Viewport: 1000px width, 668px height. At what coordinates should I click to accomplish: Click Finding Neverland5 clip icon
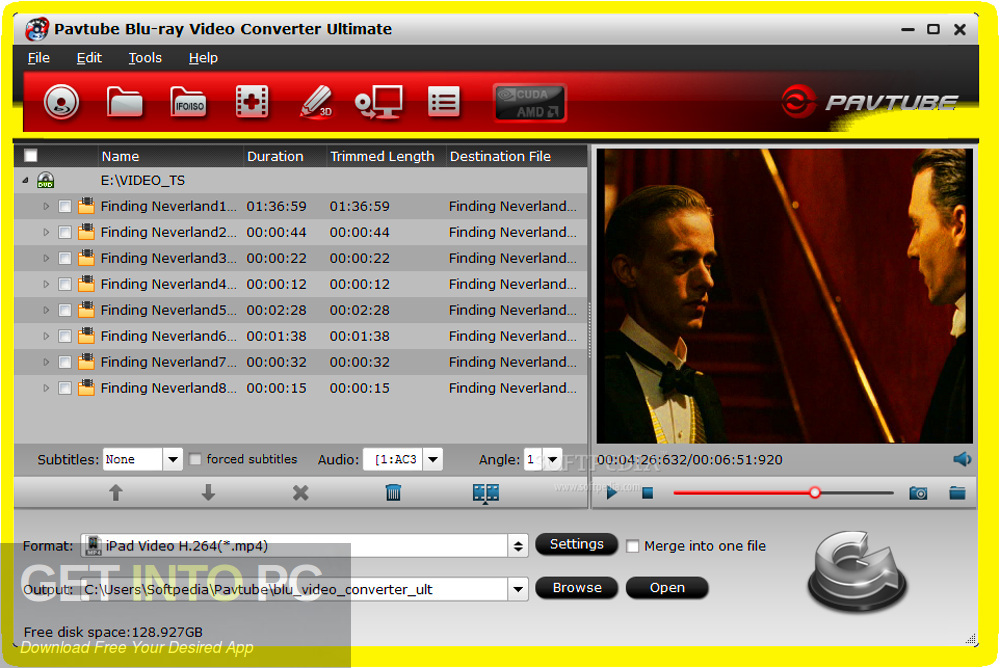pos(86,310)
